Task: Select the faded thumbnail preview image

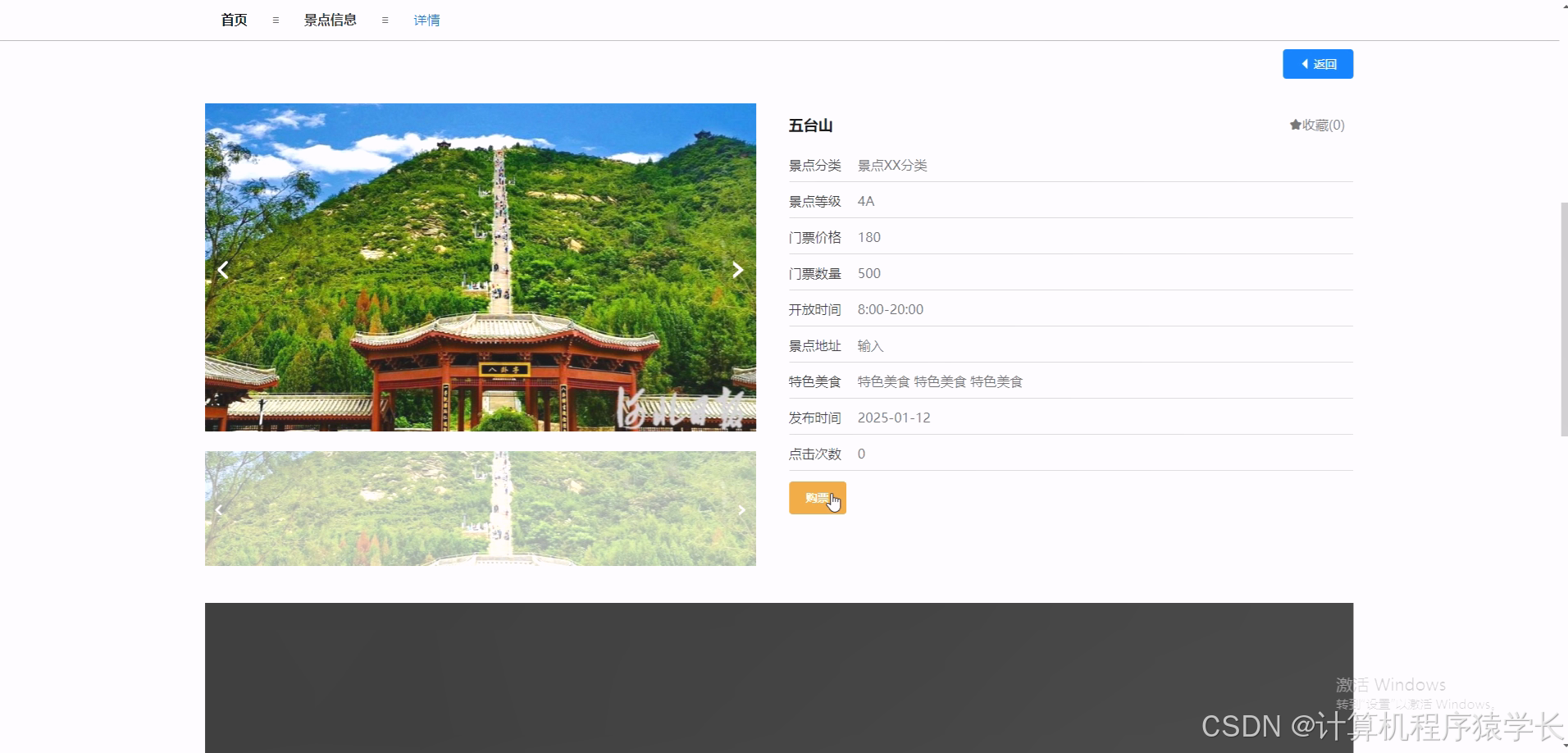Action: 480,509
